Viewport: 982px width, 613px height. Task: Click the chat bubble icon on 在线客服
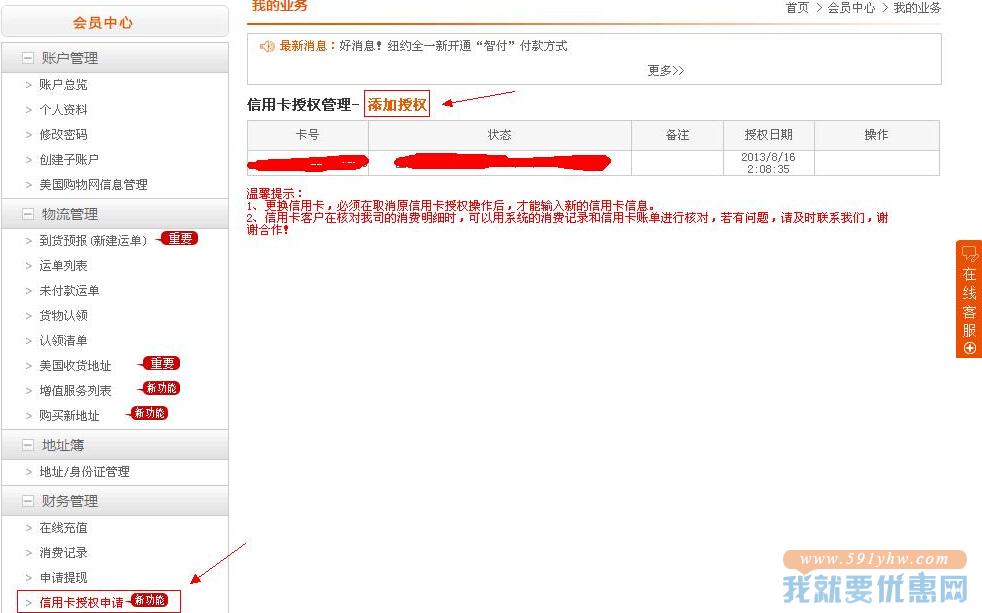pyautogui.click(x=969, y=254)
